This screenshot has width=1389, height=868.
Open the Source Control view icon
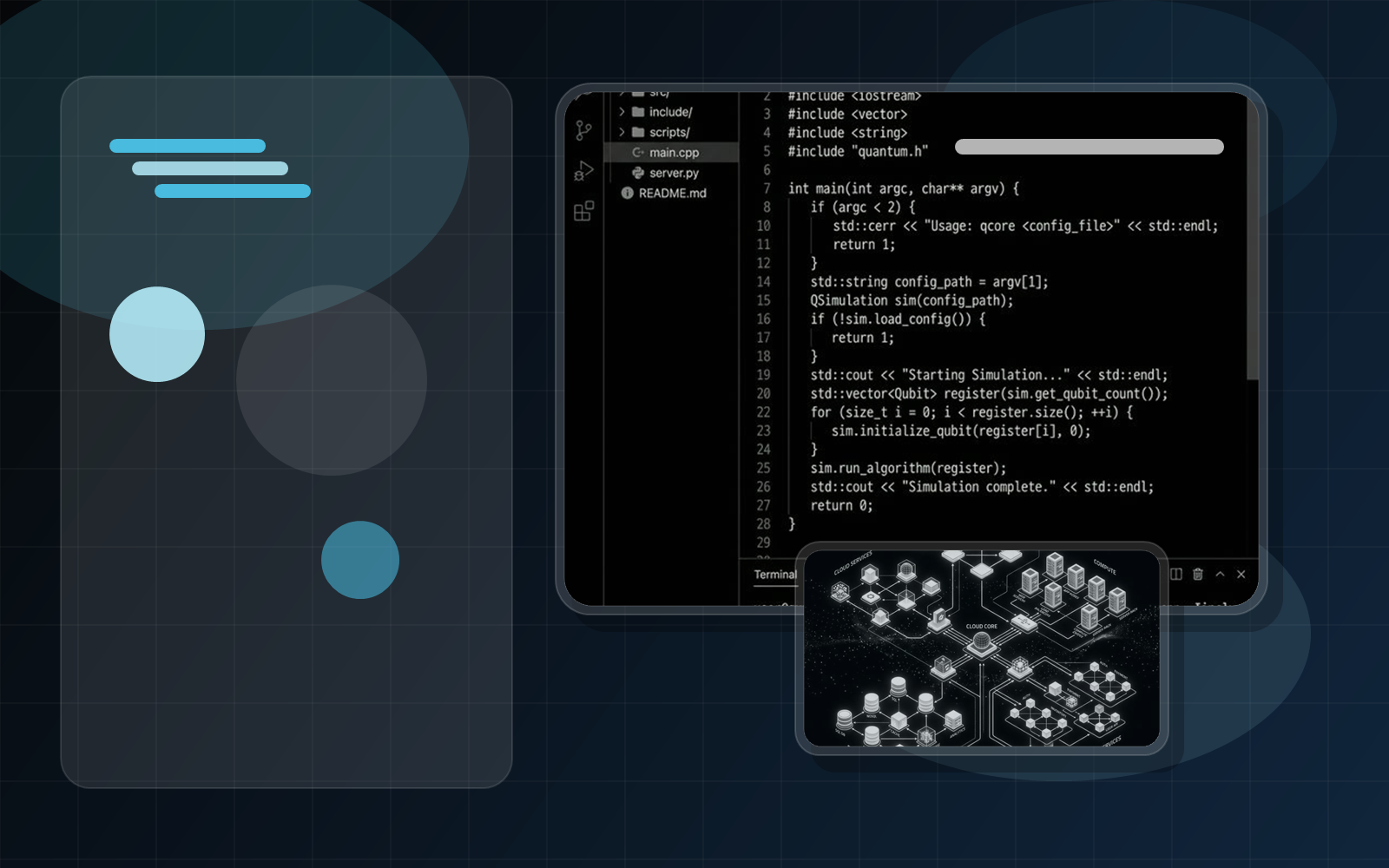click(584, 130)
